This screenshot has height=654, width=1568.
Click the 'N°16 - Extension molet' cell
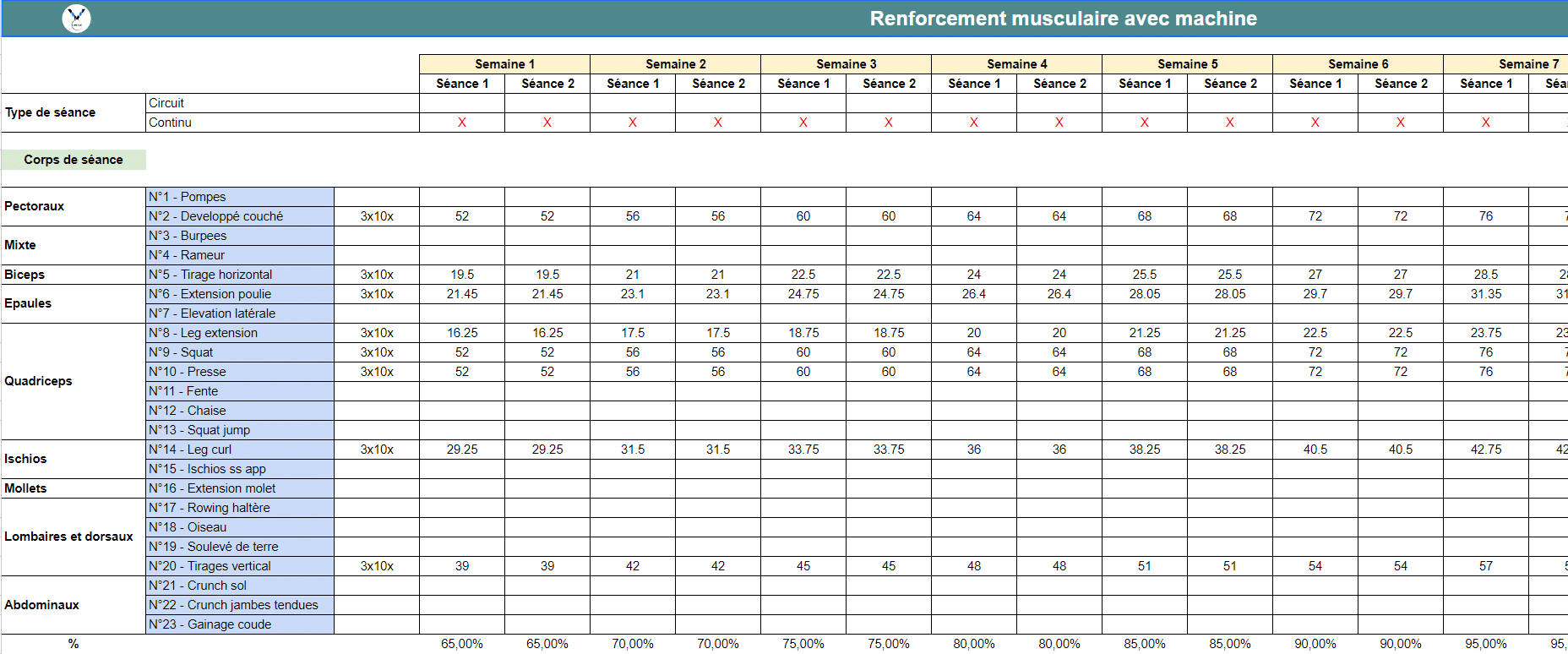(240, 488)
